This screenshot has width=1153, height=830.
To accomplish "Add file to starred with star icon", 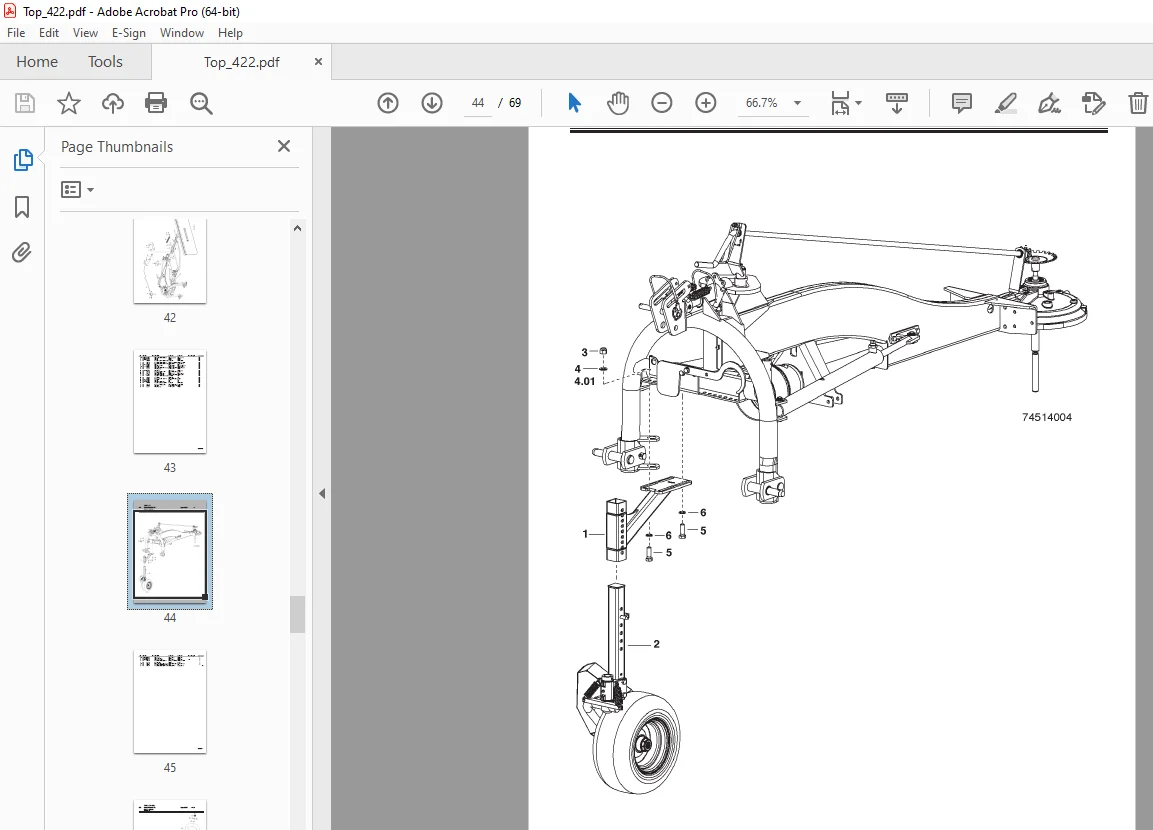I will click(x=68, y=103).
